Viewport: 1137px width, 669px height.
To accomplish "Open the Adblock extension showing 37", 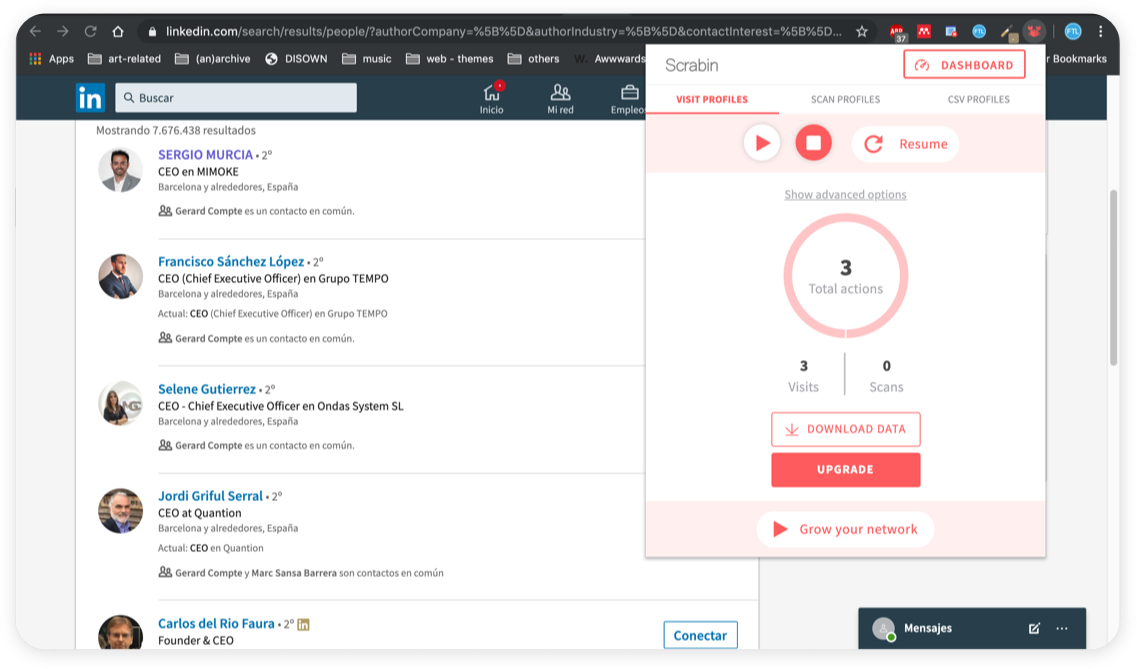I will tap(898, 33).
